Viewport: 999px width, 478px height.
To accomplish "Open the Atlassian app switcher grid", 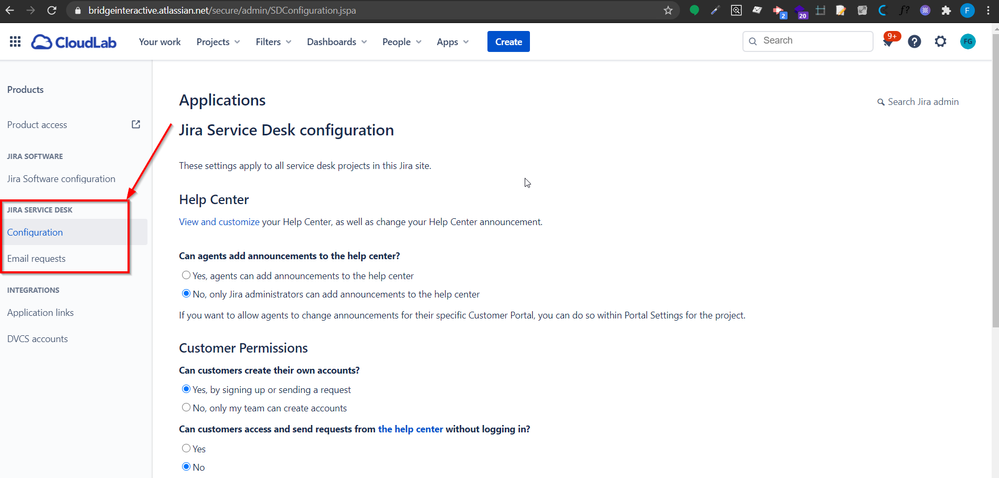I will click(15, 42).
